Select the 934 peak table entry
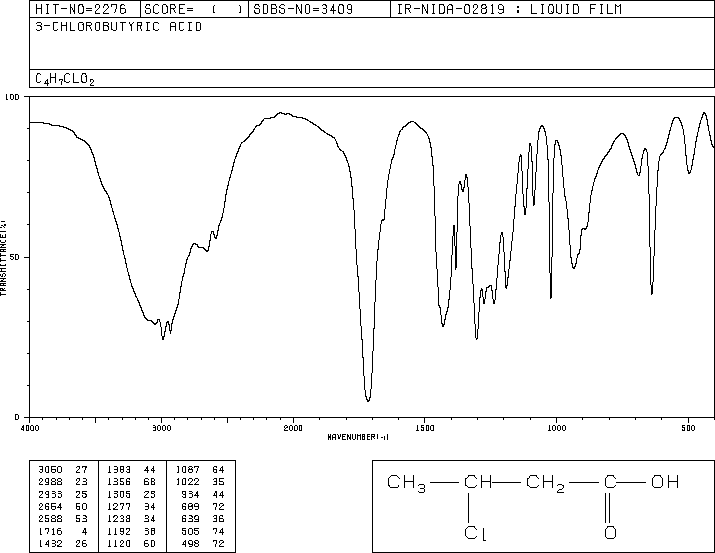Screen dimensions: 715x553 click(x=190, y=495)
